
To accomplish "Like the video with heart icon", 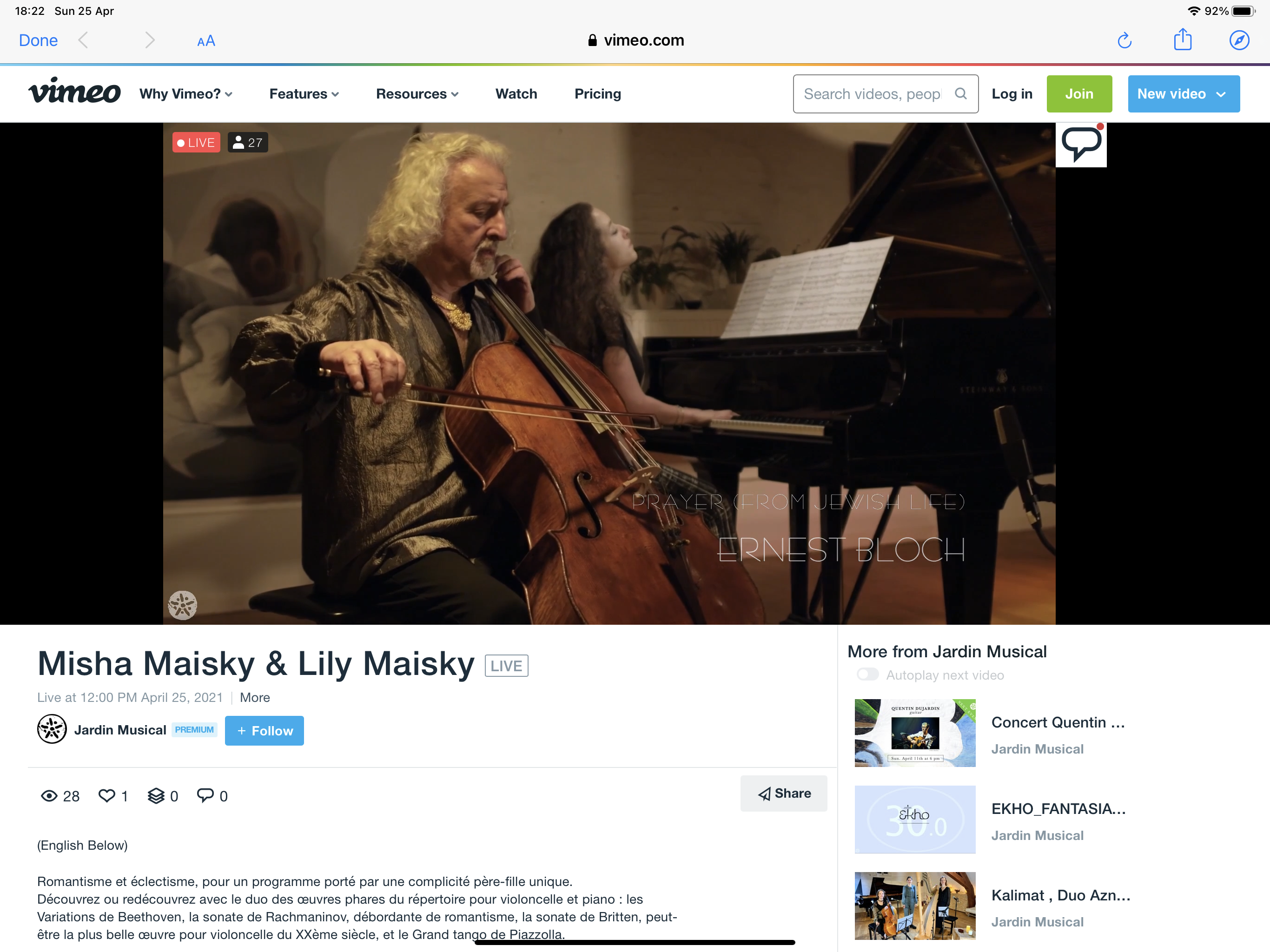I will pos(107,795).
